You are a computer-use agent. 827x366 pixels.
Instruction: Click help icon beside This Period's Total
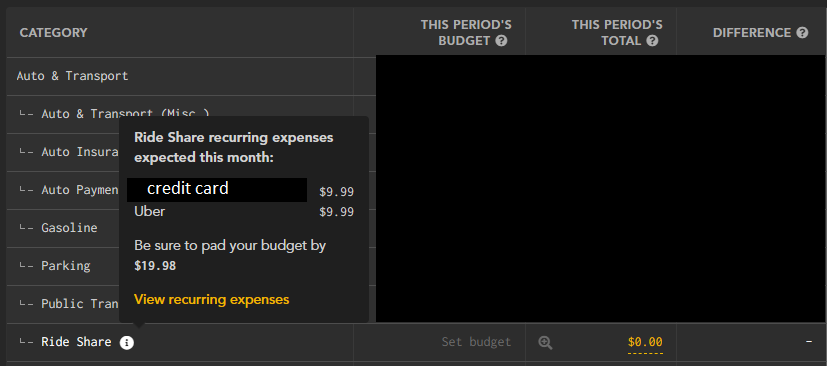pos(652,41)
